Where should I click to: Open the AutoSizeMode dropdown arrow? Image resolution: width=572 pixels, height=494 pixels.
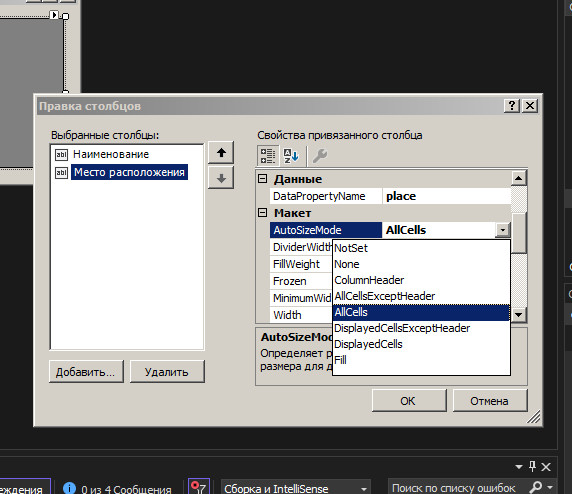(x=503, y=230)
